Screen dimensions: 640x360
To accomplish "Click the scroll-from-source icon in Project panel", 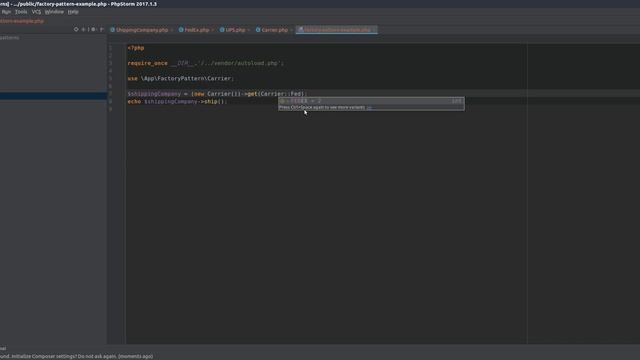I will 76,29.
